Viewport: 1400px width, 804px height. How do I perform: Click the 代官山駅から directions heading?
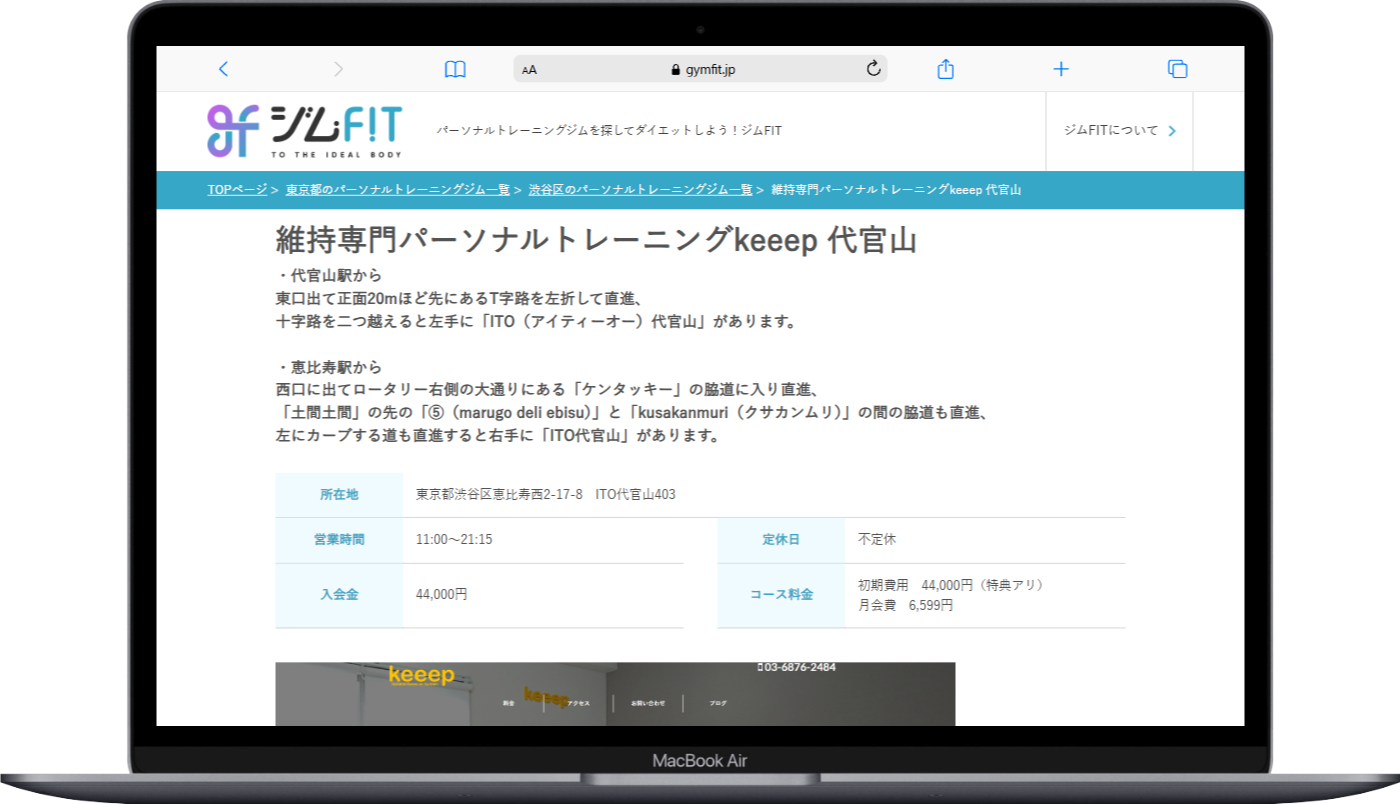pos(329,276)
